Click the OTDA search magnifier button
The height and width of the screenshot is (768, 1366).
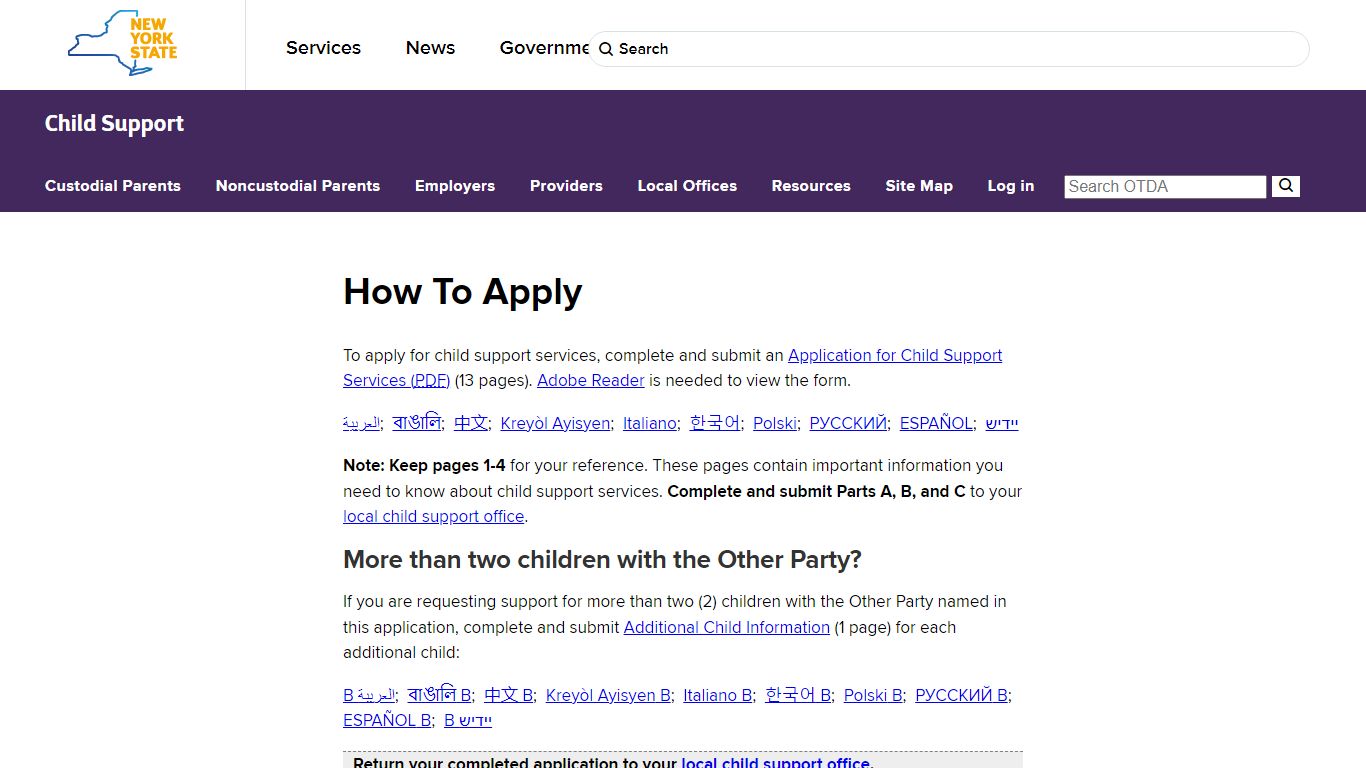click(1286, 186)
